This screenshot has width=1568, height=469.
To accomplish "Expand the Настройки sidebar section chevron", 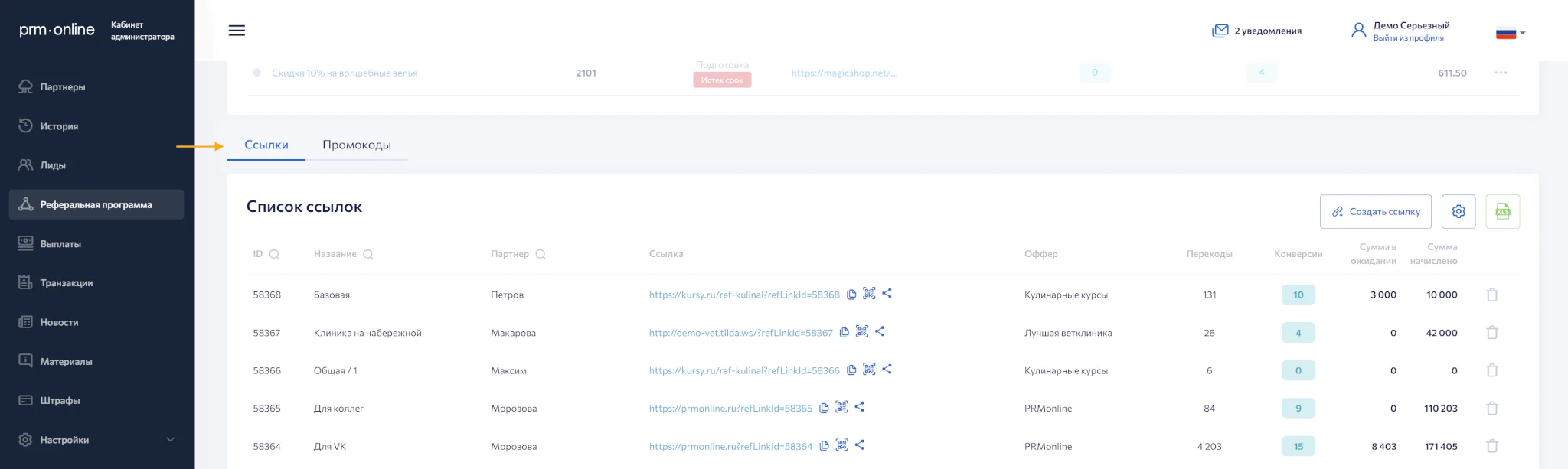I will coord(170,439).
